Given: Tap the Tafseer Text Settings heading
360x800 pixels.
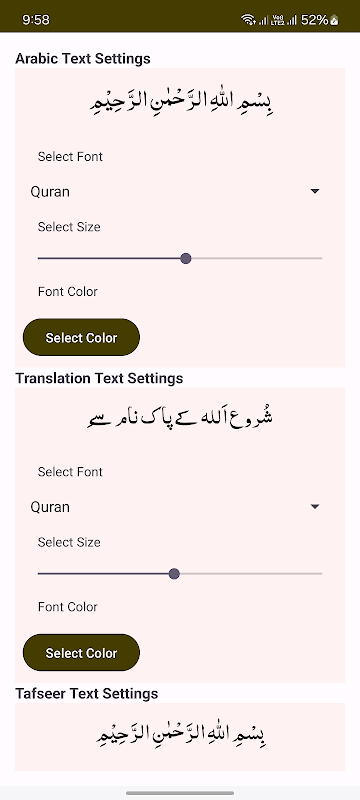Looking at the screenshot, I should tap(87, 694).
